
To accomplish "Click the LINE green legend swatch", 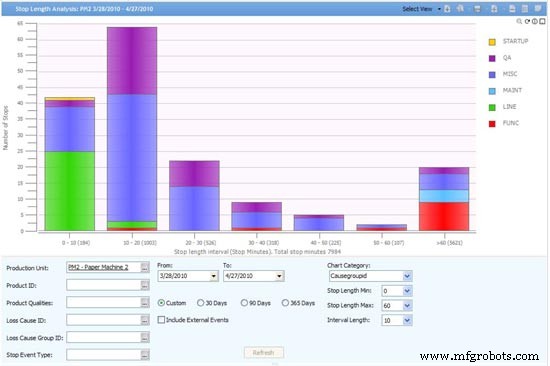I will coord(492,107).
